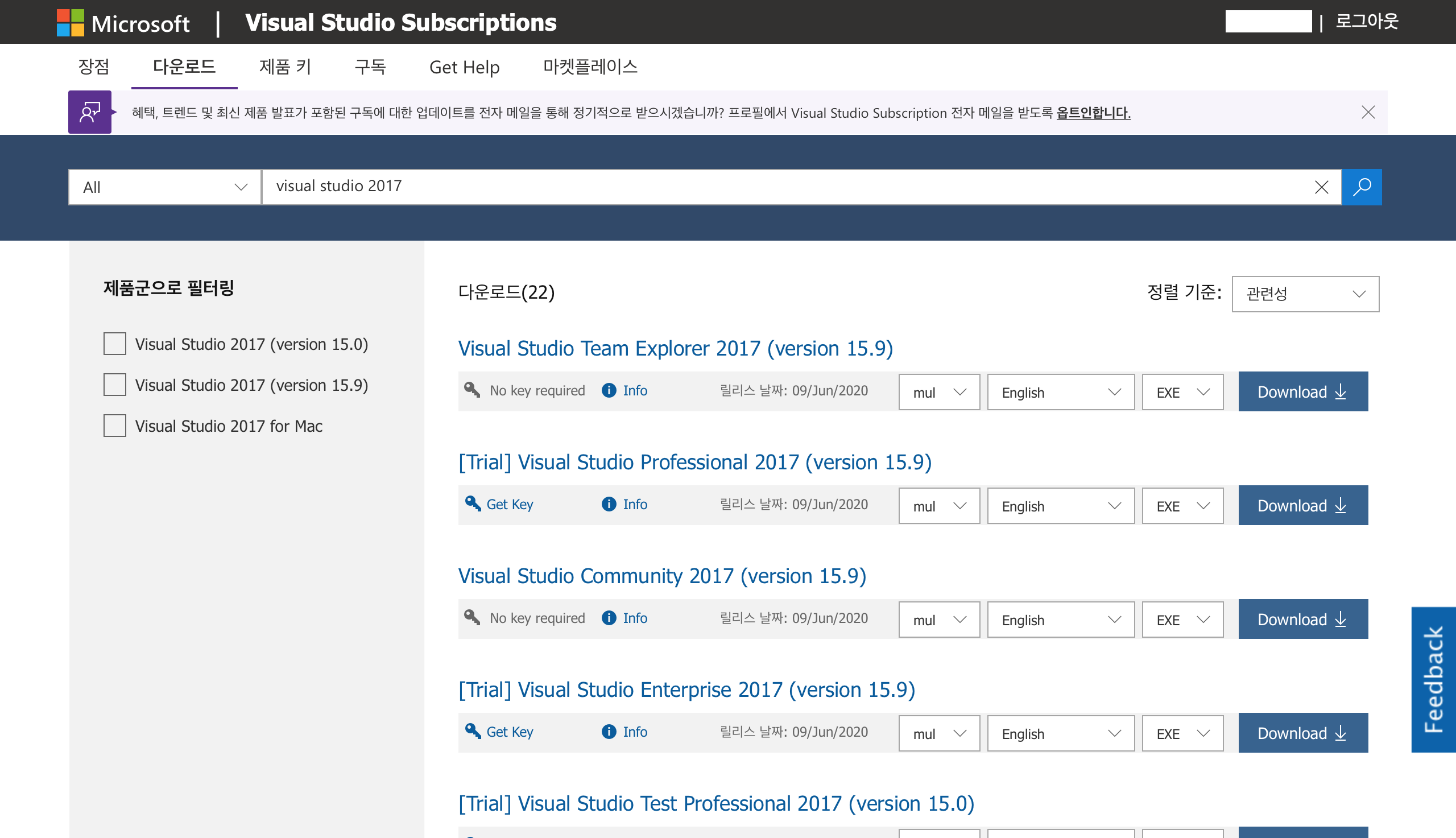The image size is (1456, 838).
Task: Open the All category dropdown
Action: [x=164, y=187]
